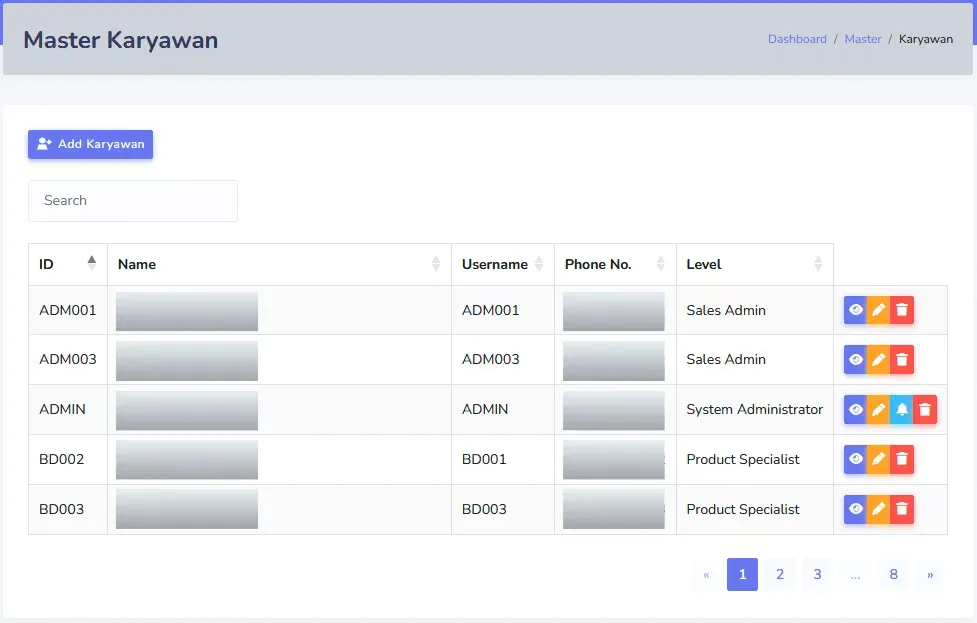Viewport: 977px width, 623px height.
Task: Edit the BD003 employee record
Action: [879, 509]
